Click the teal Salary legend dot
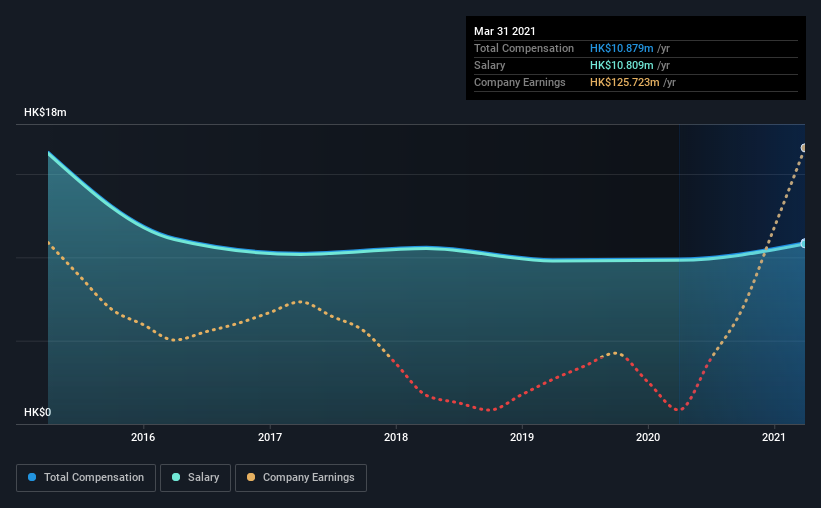 (176, 477)
